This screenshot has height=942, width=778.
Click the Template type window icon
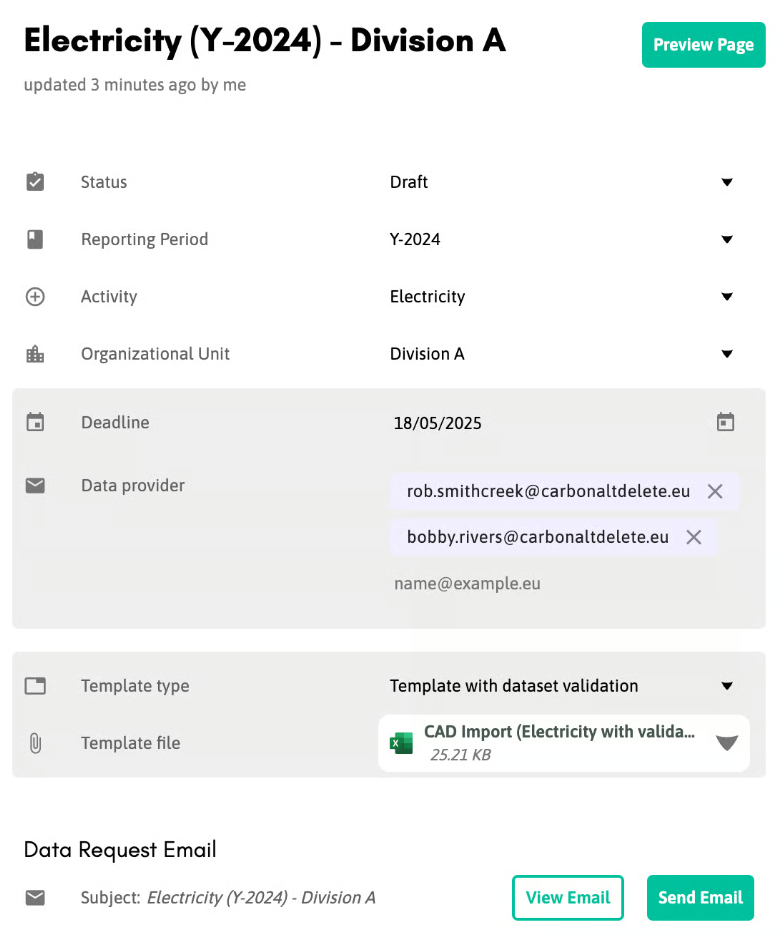[35, 685]
